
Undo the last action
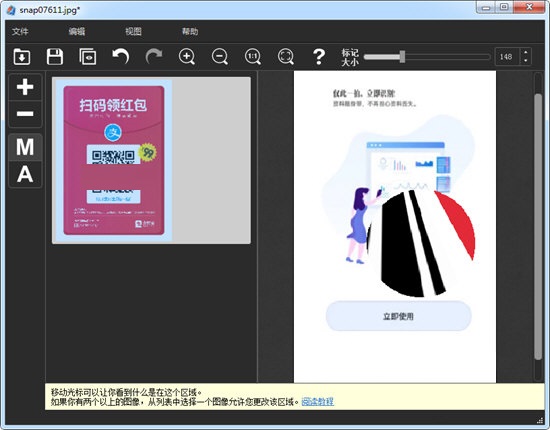[120, 56]
